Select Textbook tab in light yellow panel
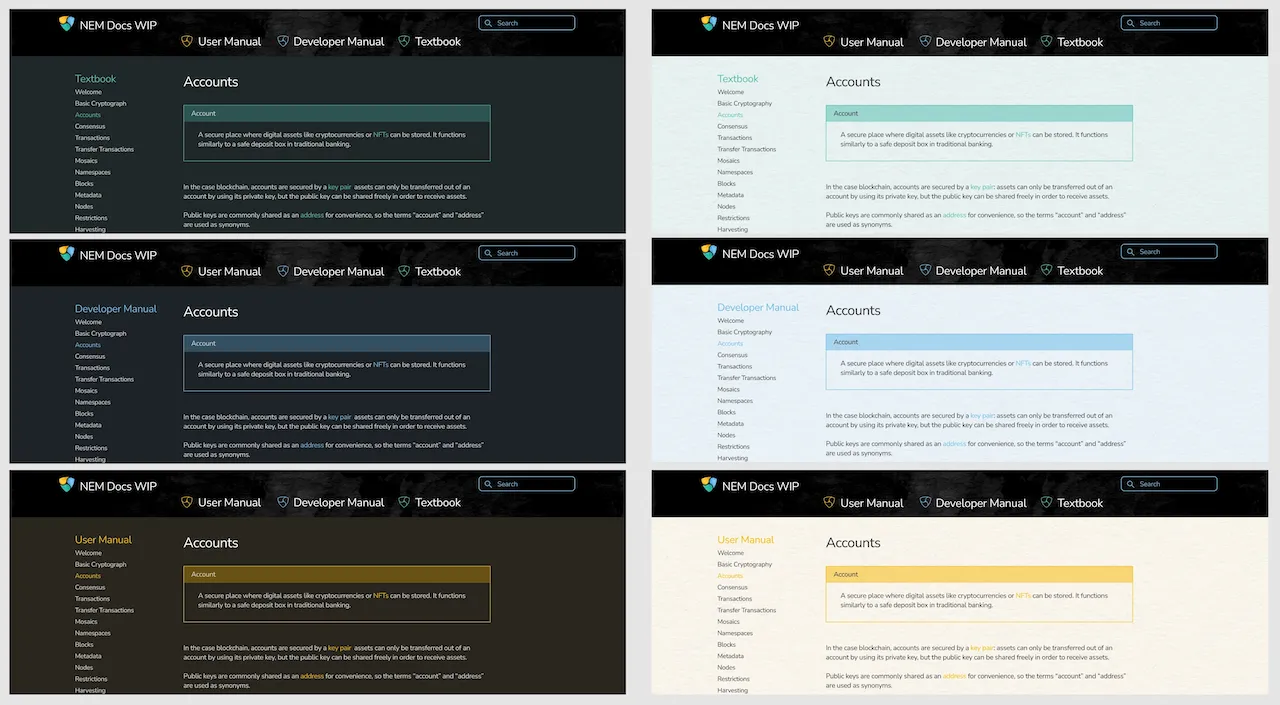 point(1080,503)
